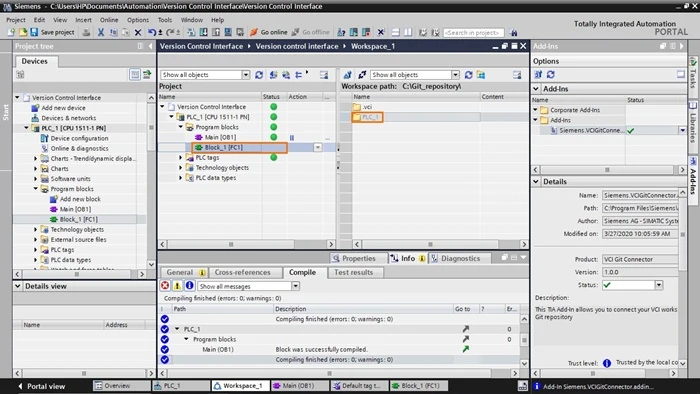The width and height of the screenshot is (700, 394).
Task: Toggle information messages filter icon
Action: click(x=189, y=286)
